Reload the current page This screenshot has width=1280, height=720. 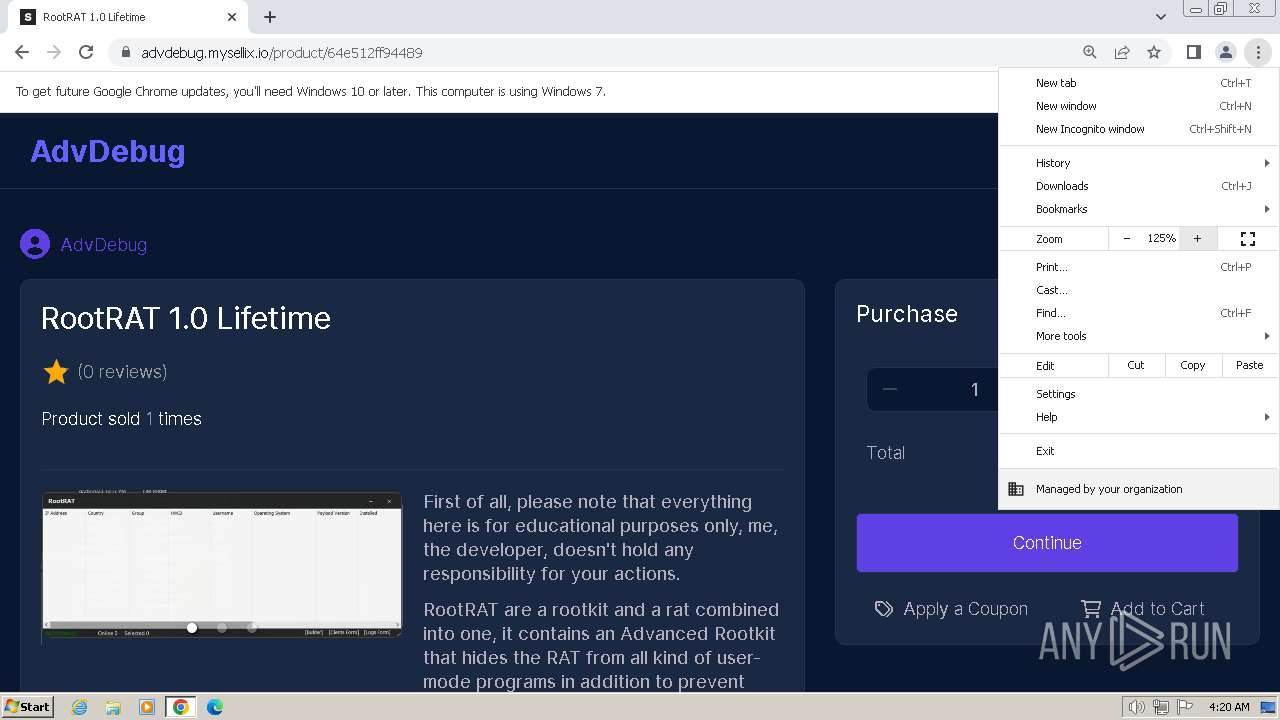(86, 52)
